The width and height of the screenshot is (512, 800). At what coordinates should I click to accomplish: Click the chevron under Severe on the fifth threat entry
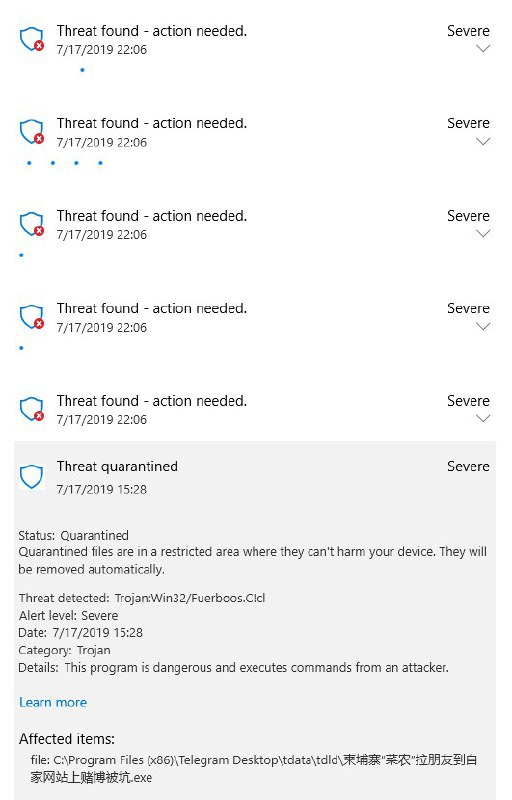point(482,418)
